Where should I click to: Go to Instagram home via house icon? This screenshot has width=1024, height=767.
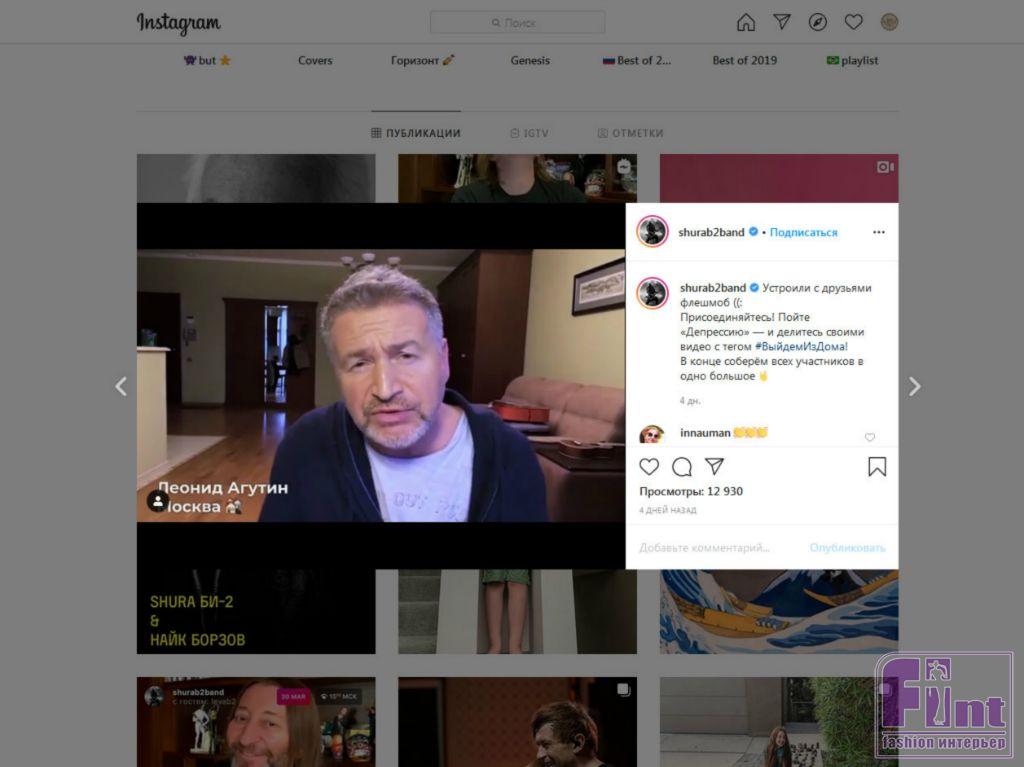(x=746, y=22)
